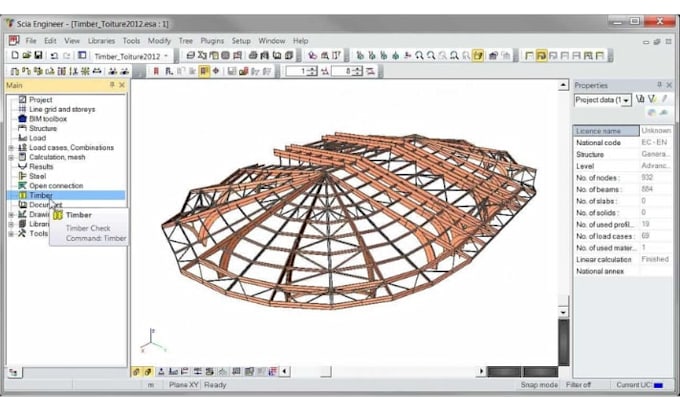680x411 pixels.
Task: Click the BIM toolbox icon
Action: [x=23, y=118]
